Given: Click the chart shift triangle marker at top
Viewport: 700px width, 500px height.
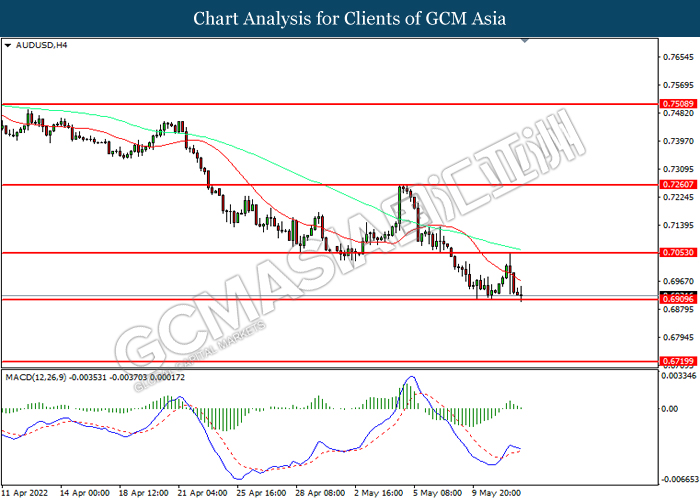Looking at the screenshot, I should coord(525,41).
